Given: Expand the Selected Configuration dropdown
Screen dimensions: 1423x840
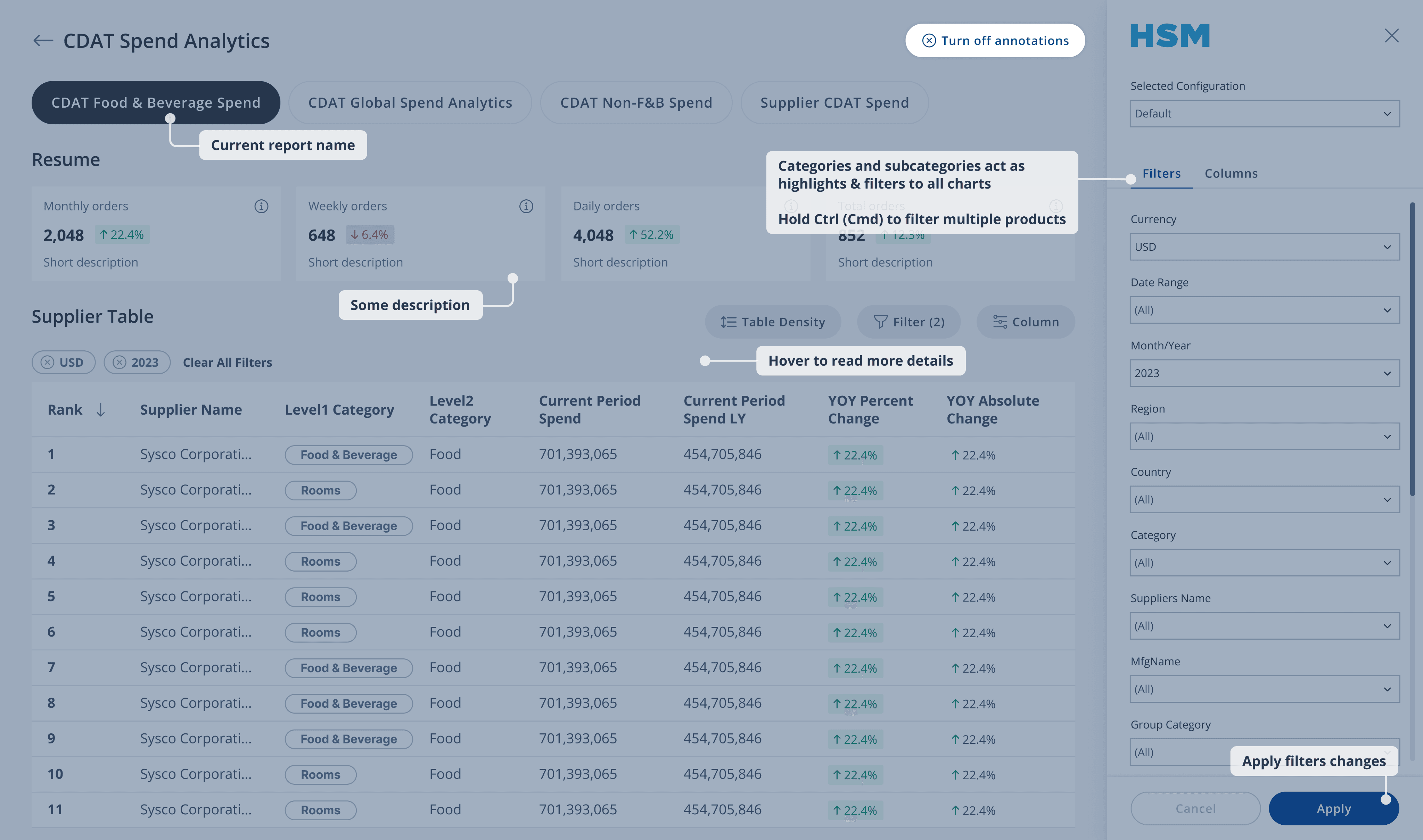Looking at the screenshot, I should pyautogui.click(x=1265, y=114).
